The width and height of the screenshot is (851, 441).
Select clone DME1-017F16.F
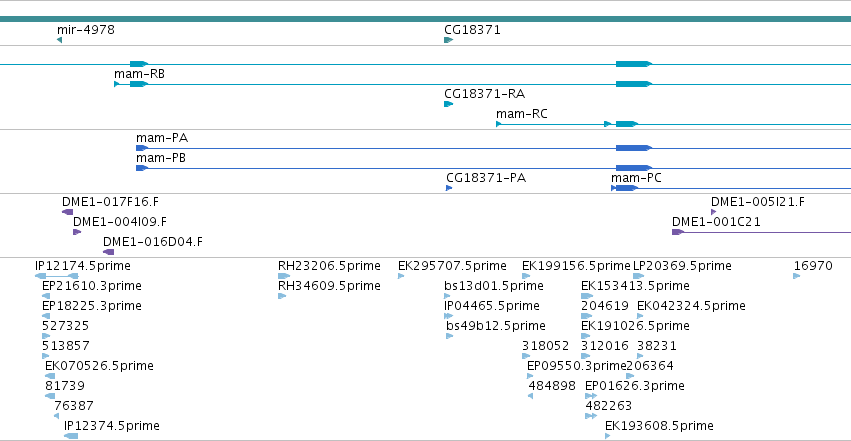click(110, 202)
